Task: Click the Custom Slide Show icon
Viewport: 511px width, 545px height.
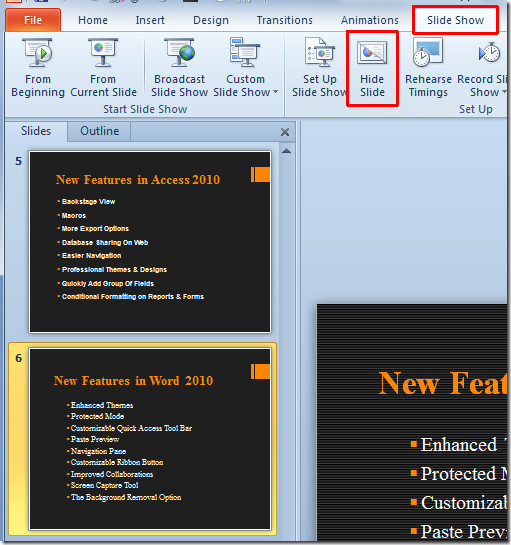Action: (245, 52)
